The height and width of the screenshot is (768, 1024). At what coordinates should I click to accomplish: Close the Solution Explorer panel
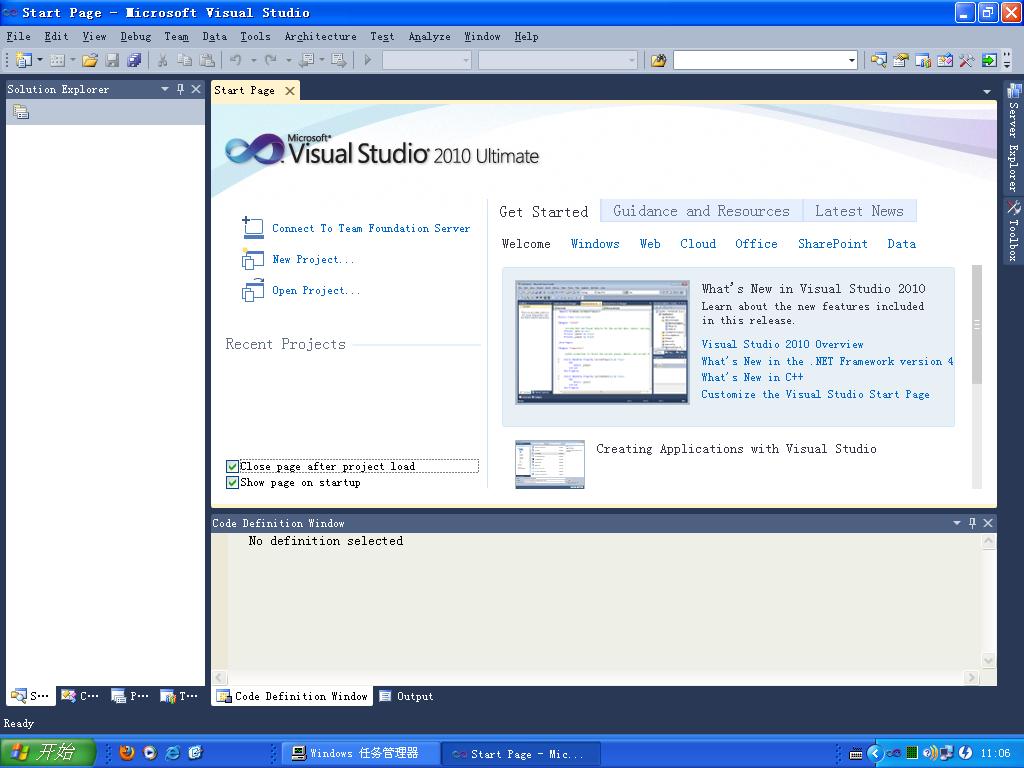[196, 89]
